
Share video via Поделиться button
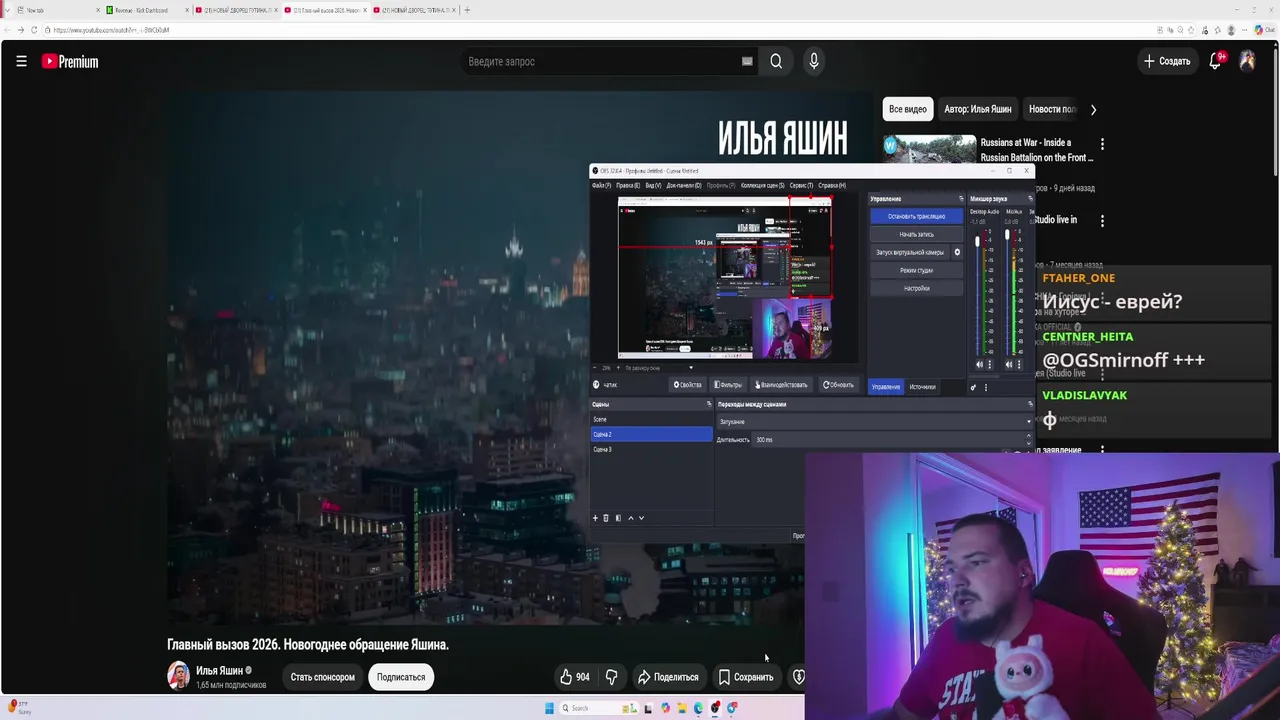click(x=668, y=677)
